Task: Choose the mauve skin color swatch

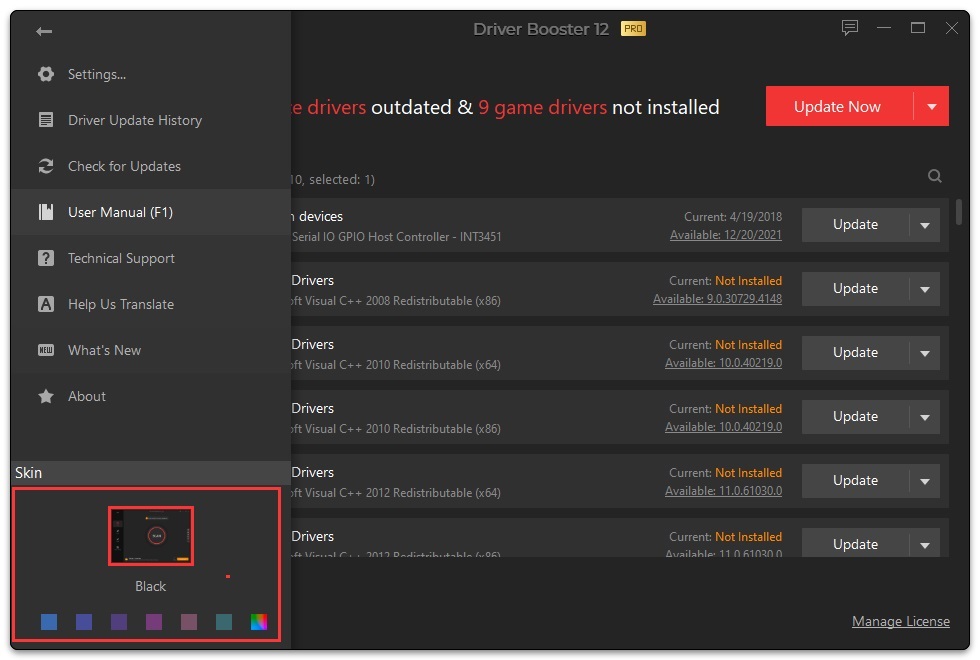Action: 189,622
